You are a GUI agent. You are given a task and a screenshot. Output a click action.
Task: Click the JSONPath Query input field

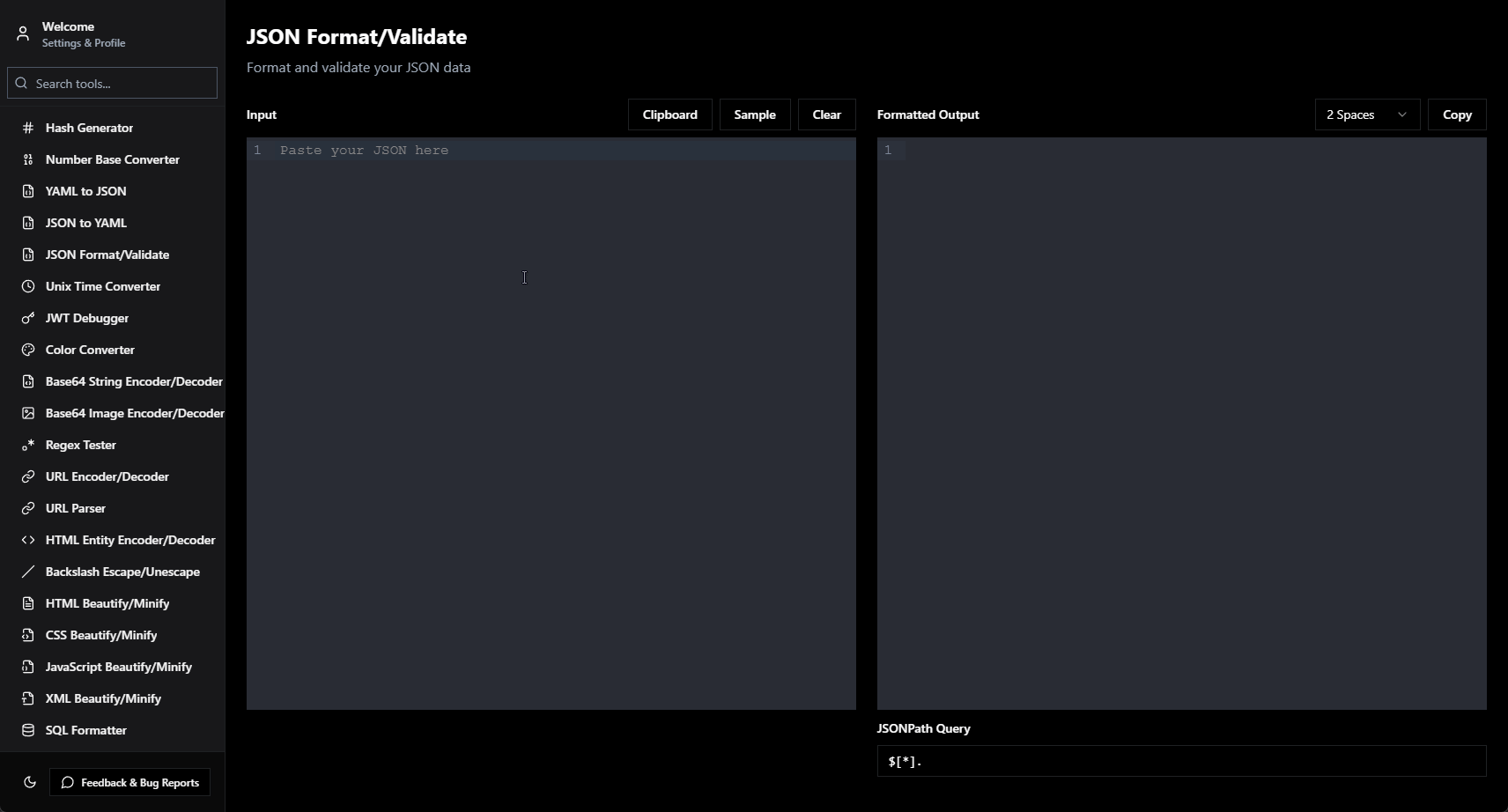click(x=1180, y=761)
